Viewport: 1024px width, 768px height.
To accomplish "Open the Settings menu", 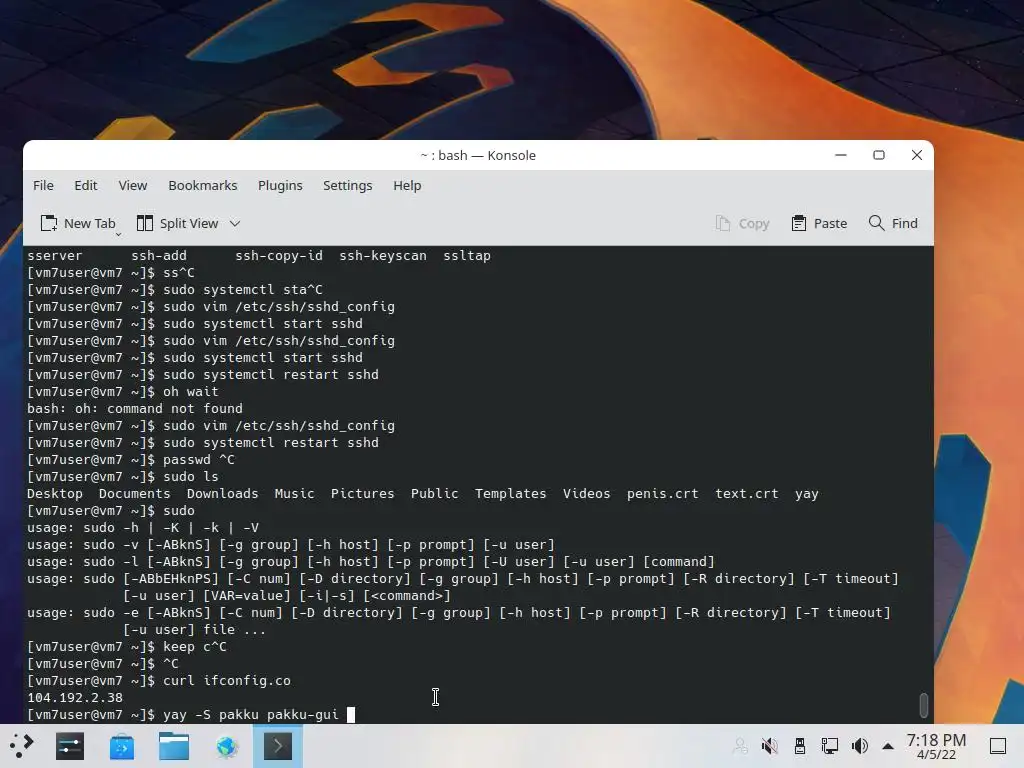I will 347,185.
